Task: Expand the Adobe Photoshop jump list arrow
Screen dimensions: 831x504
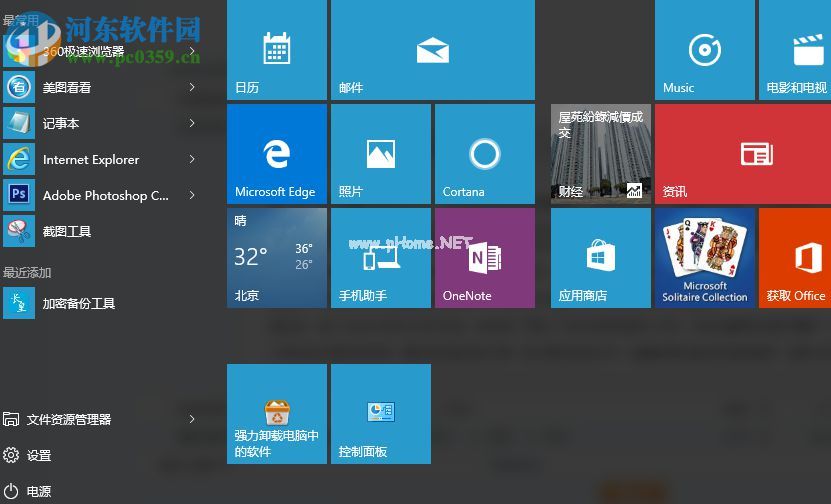Action: tap(192, 195)
